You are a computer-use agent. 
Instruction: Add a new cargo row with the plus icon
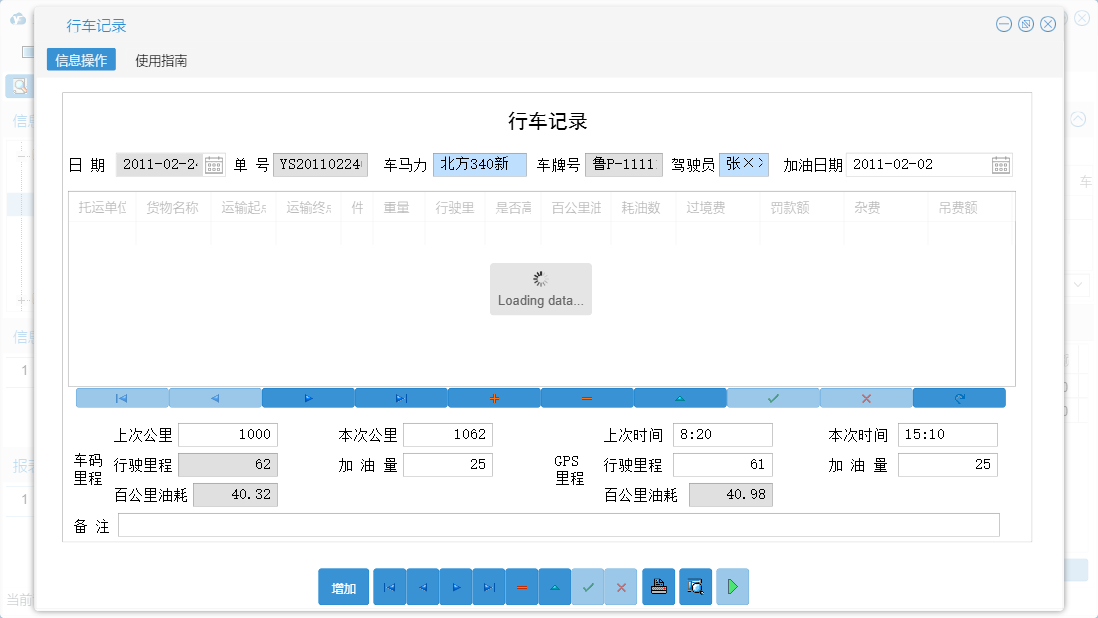[494, 397]
